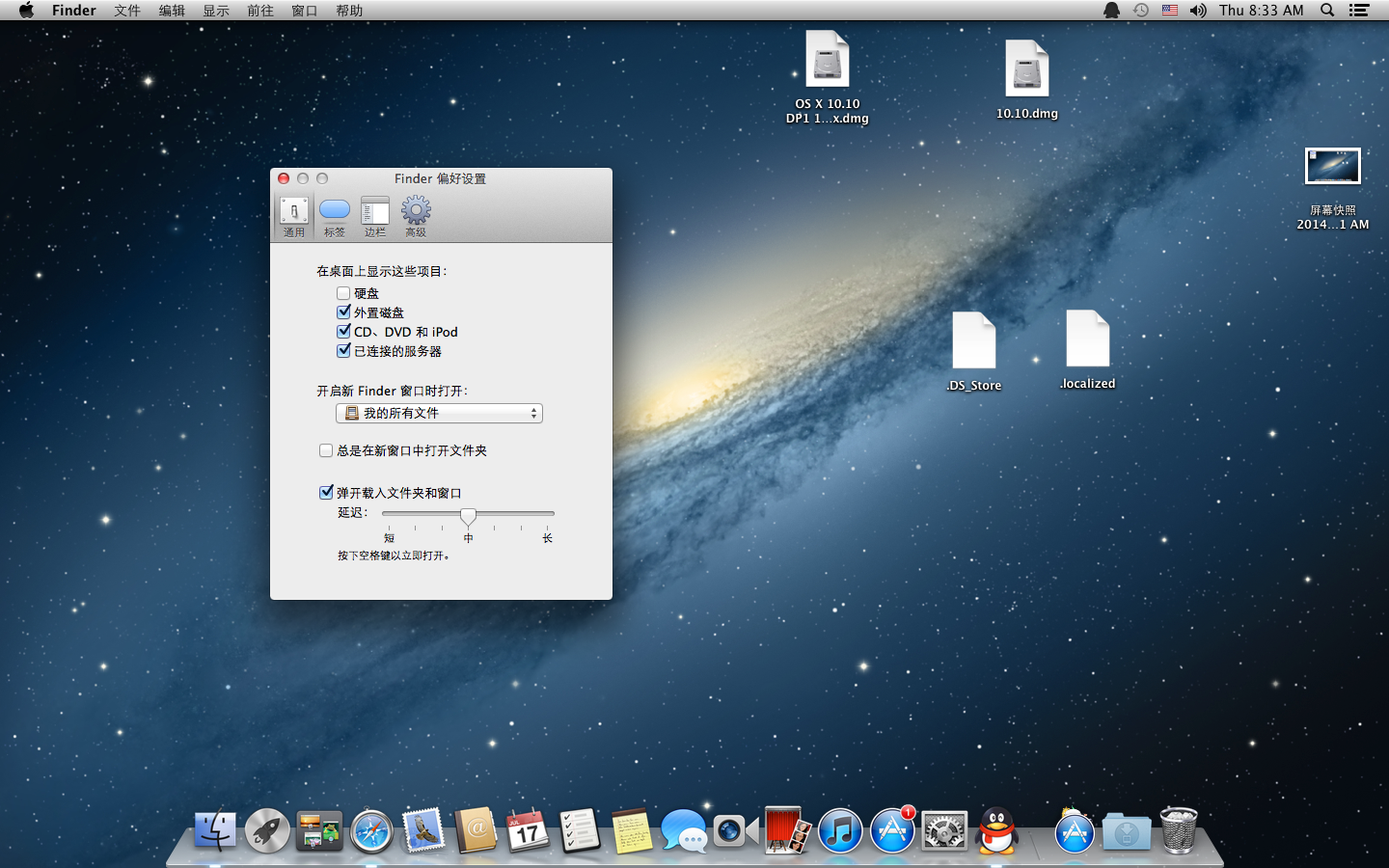This screenshot has width=1389, height=868.
Task: Open Calendar showing 17 in Dock
Action: pyautogui.click(x=528, y=830)
